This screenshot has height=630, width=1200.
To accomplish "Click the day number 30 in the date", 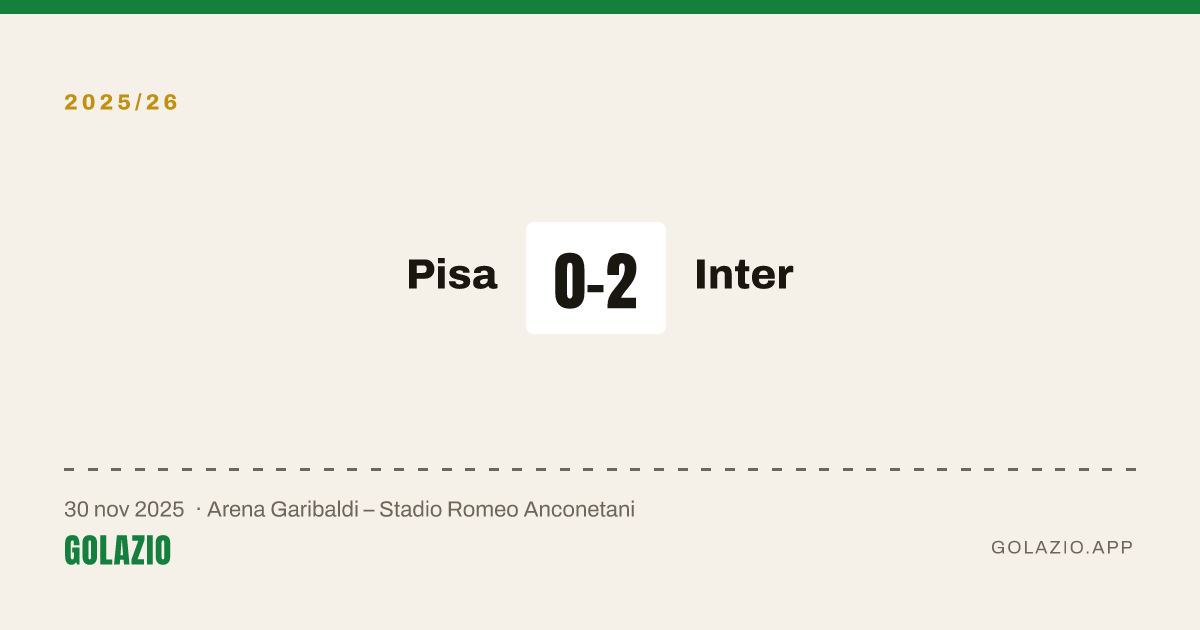I will click(76, 509).
